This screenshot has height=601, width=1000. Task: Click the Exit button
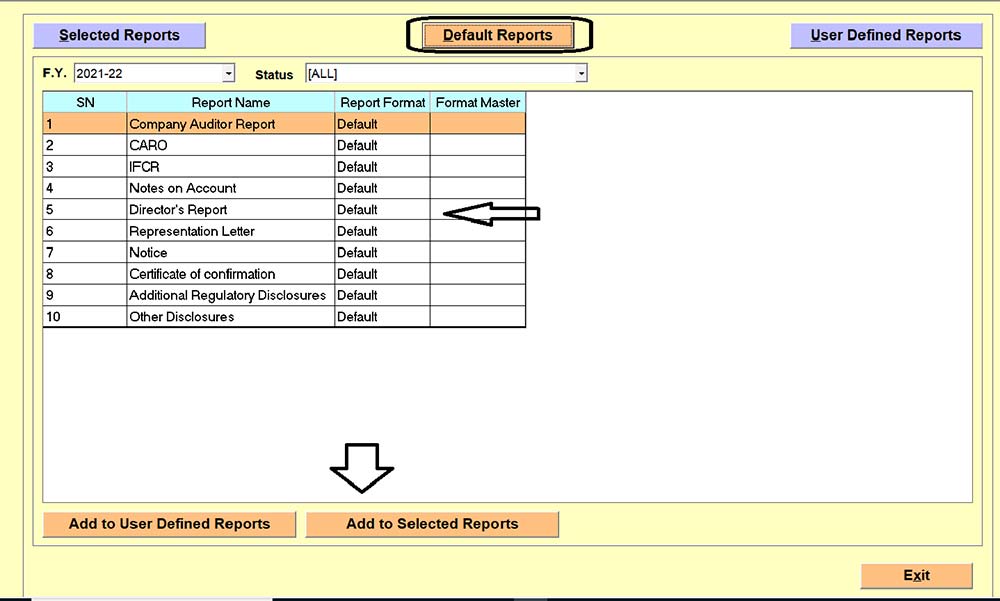tap(915, 575)
